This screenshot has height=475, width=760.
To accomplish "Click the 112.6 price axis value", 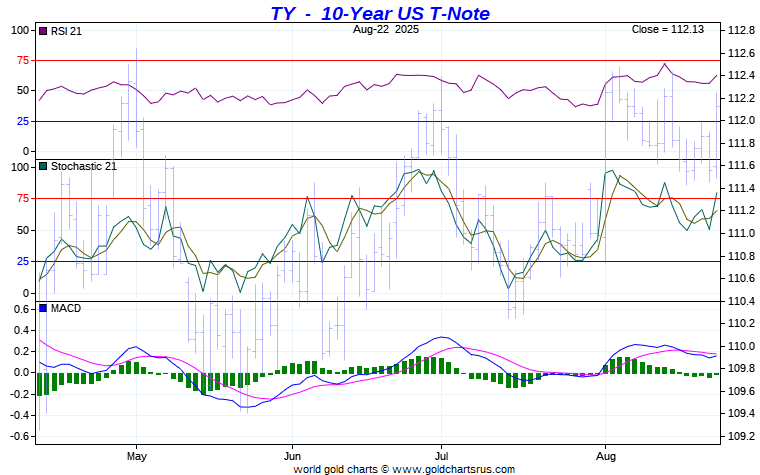I will coord(741,53).
